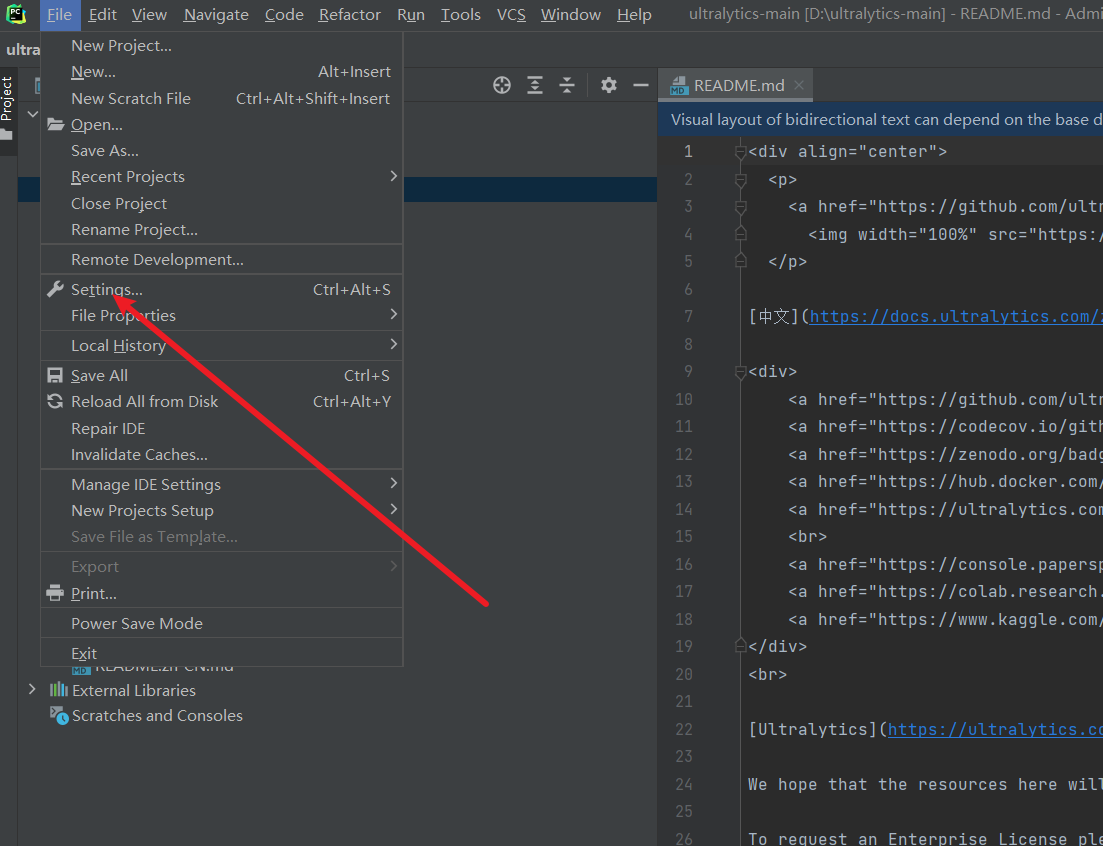Expand the External Libraries tree node

coord(32,689)
